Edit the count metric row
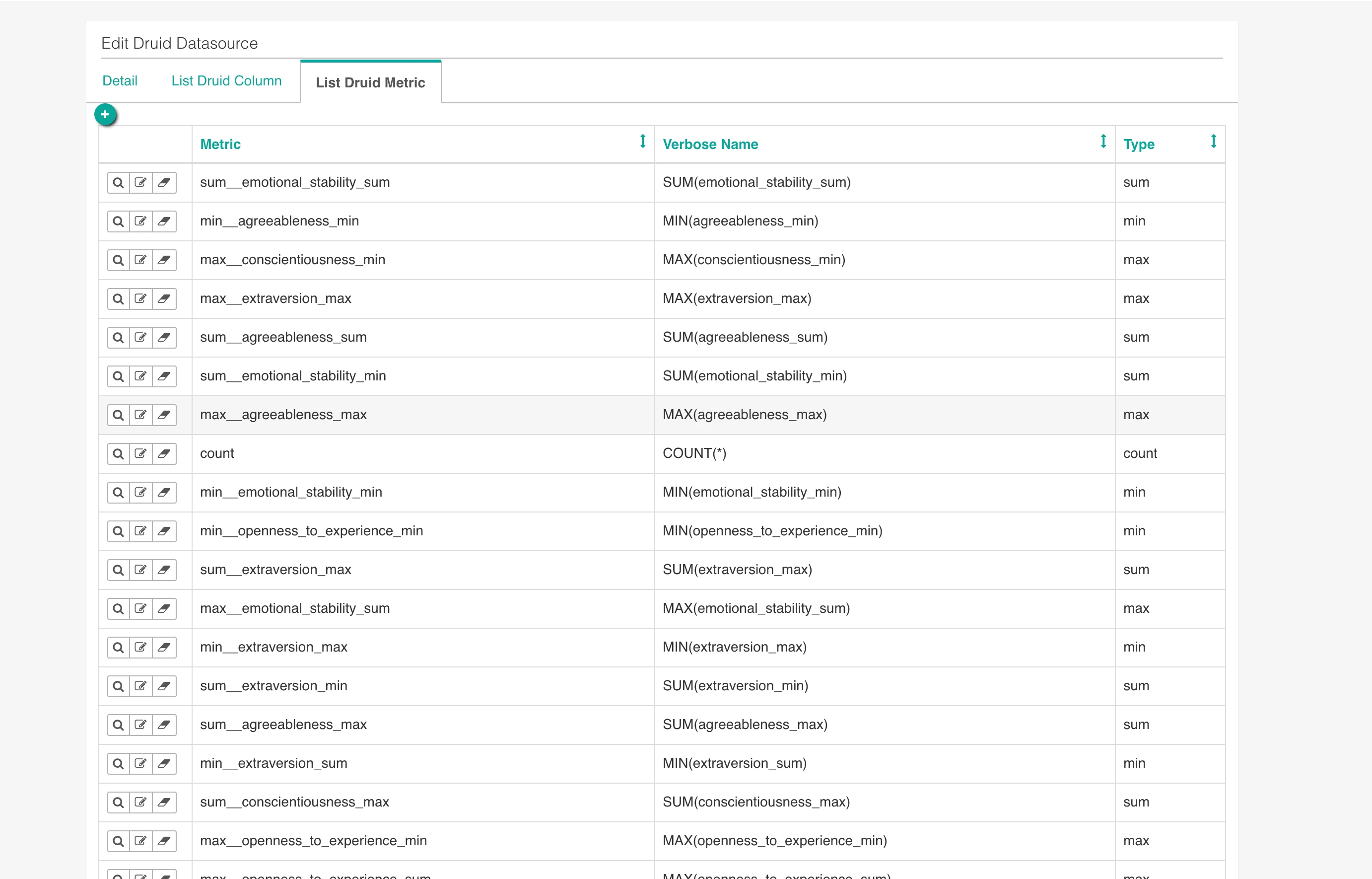Viewport: 1372px width, 879px height. click(141, 454)
